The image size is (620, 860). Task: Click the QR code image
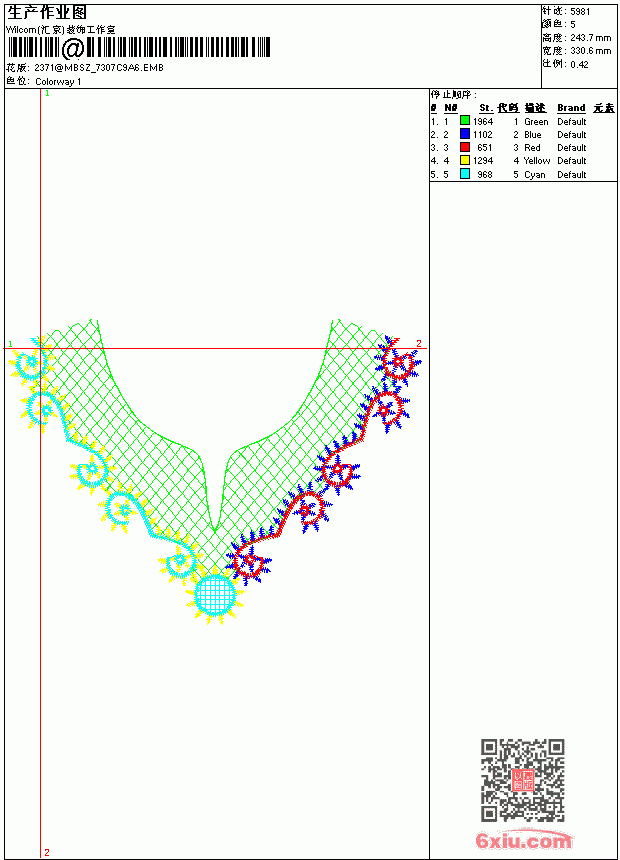pos(523,780)
